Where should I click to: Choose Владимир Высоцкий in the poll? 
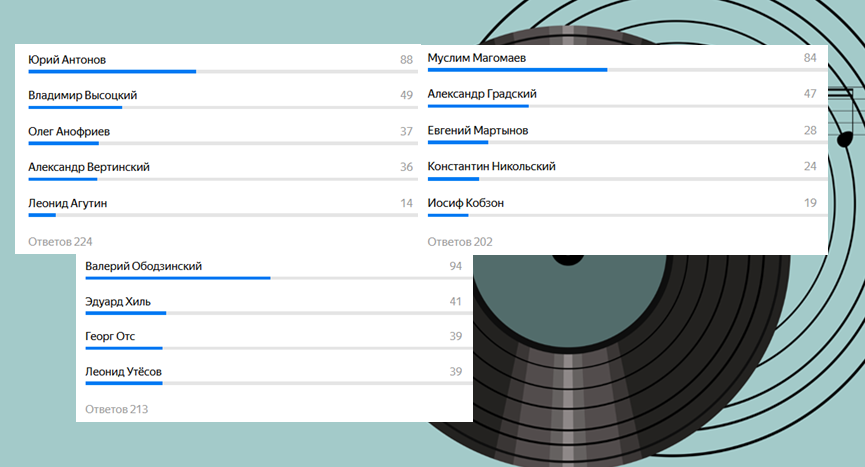click(x=223, y=99)
